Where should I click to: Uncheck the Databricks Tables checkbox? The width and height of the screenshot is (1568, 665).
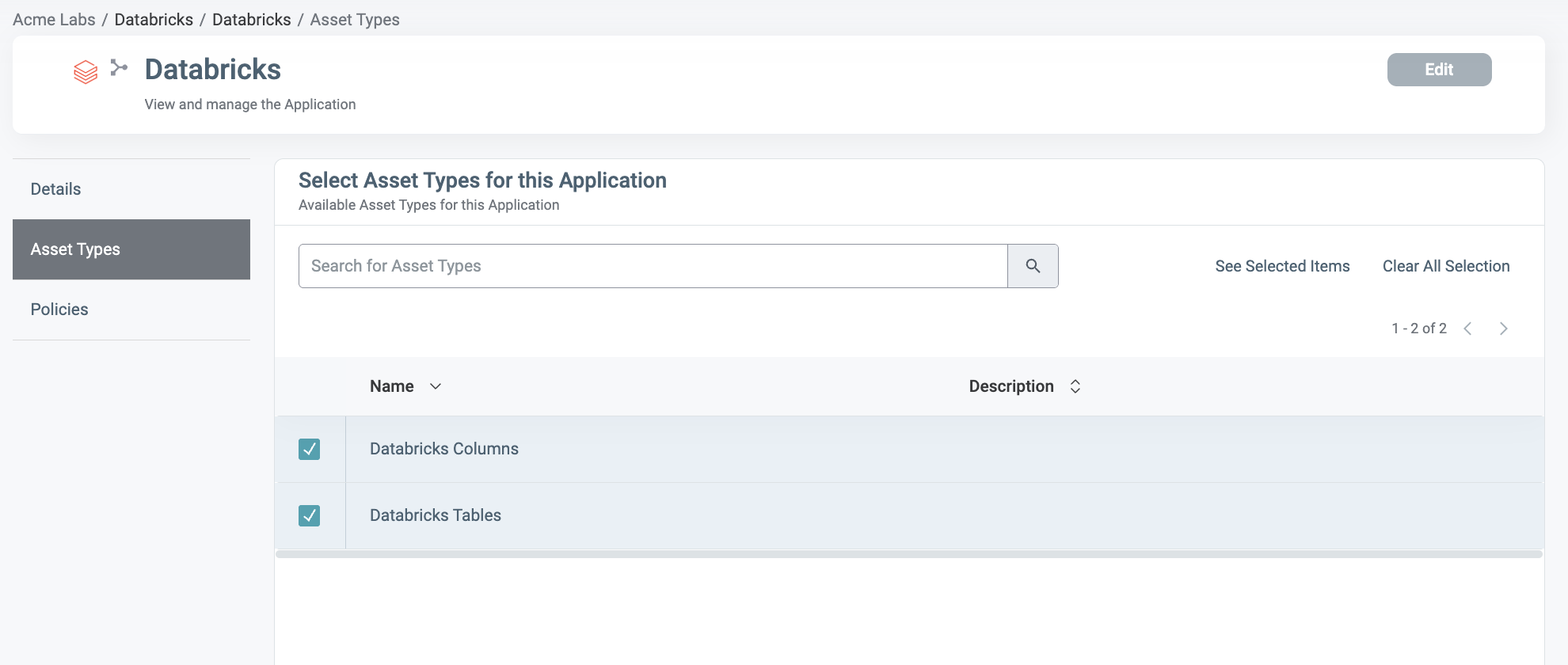click(x=310, y=516)
